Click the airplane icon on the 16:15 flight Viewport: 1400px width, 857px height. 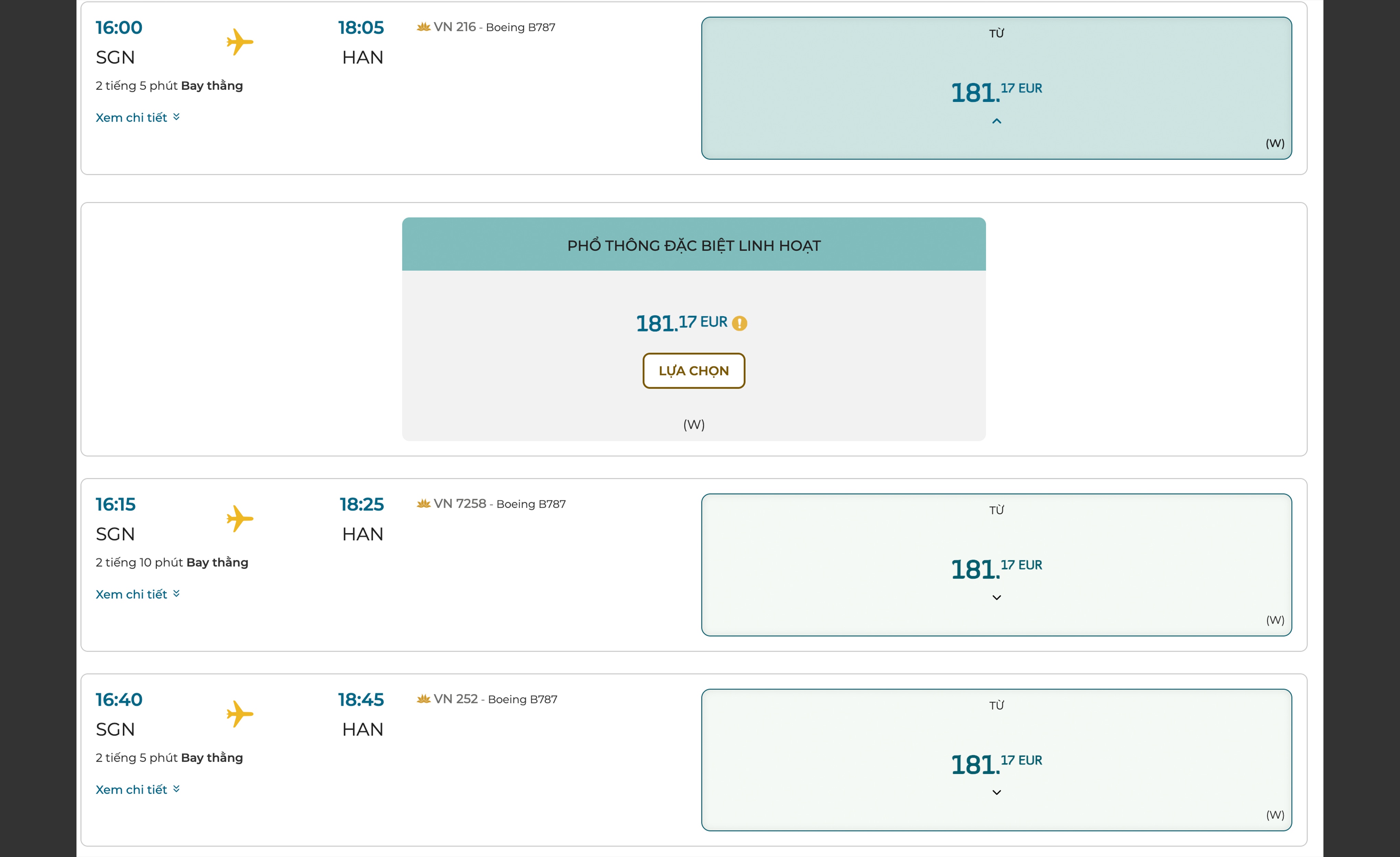pos(240,519)
